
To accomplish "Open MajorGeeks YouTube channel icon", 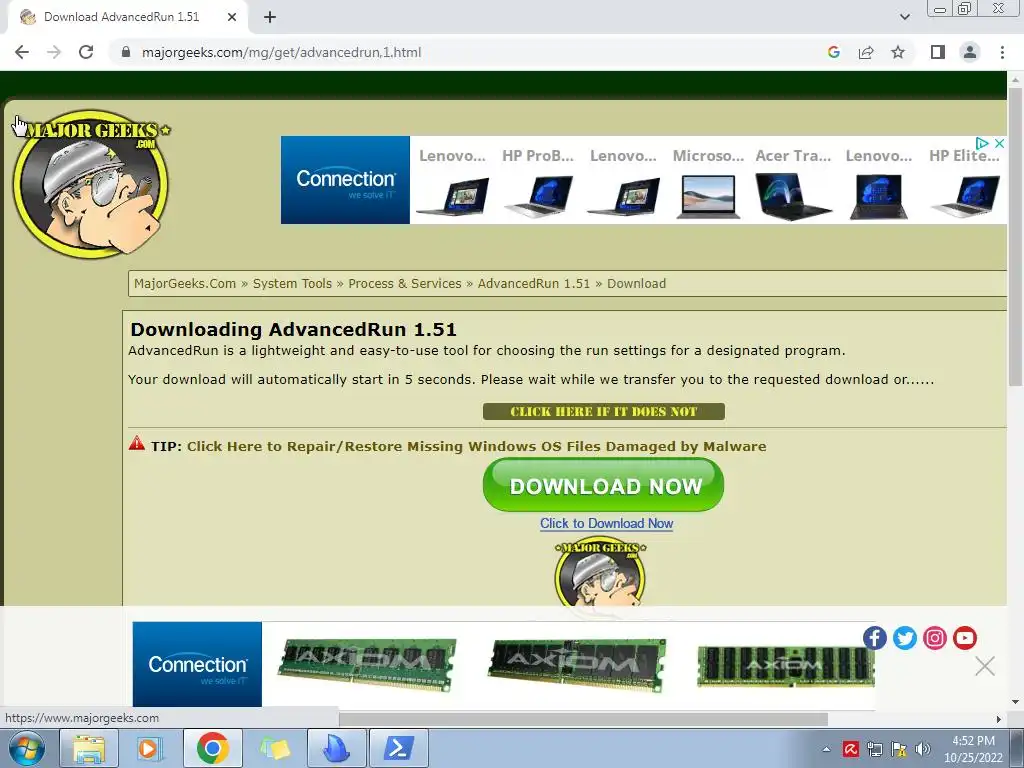I will (965, 637).
